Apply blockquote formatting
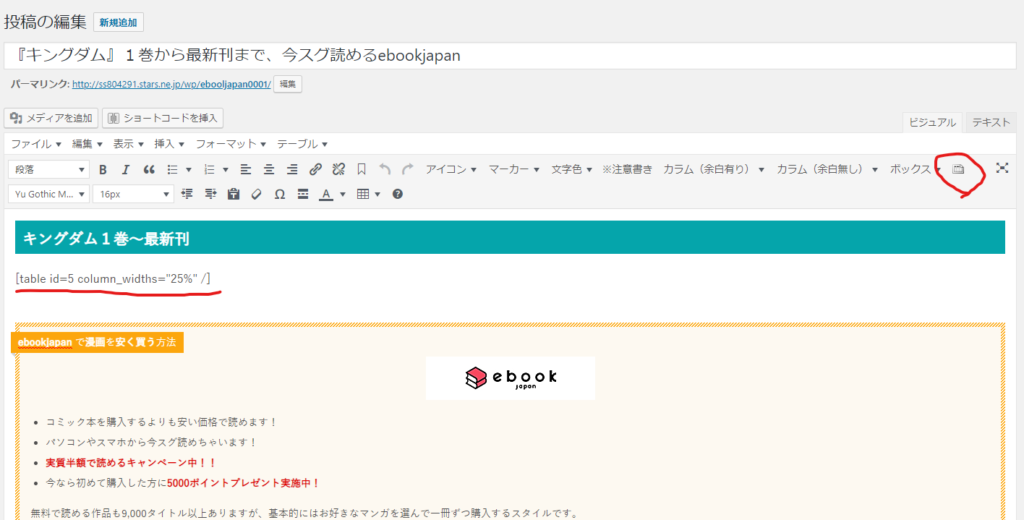Screen dimensions: 1024x520 point(149,170)
